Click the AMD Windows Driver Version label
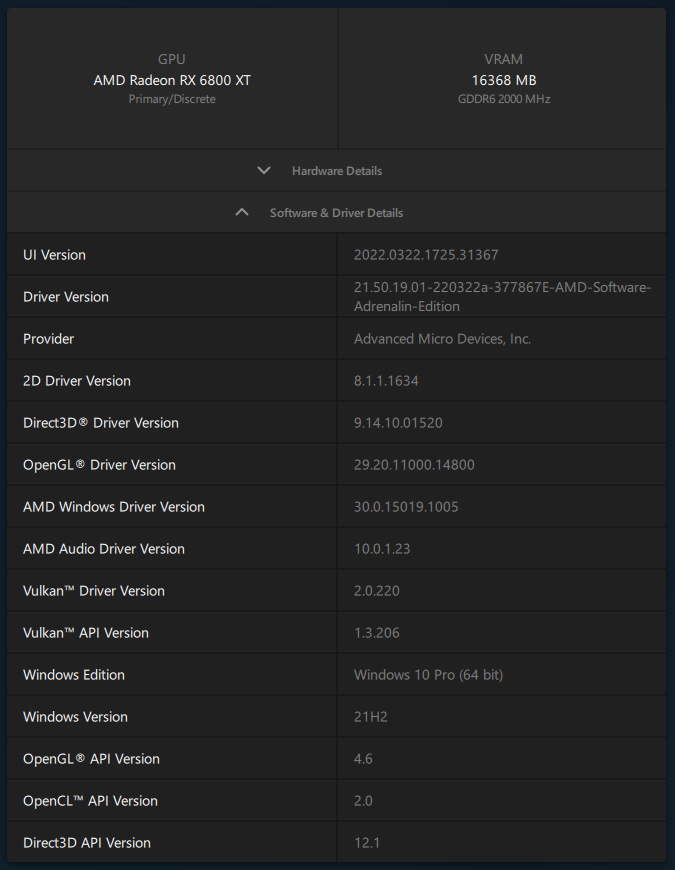Screen dimensions: 675x870 (x=114, y=507)
